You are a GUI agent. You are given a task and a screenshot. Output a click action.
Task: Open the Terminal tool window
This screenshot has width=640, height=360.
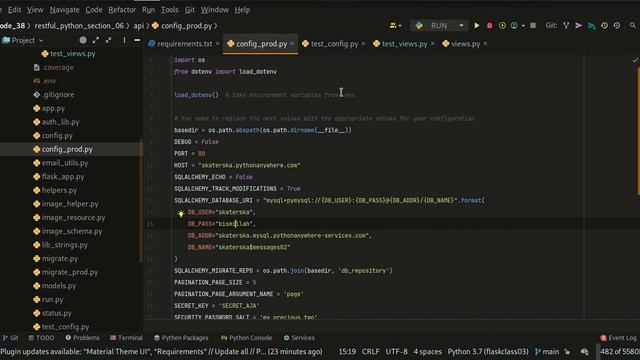[127, 338]
